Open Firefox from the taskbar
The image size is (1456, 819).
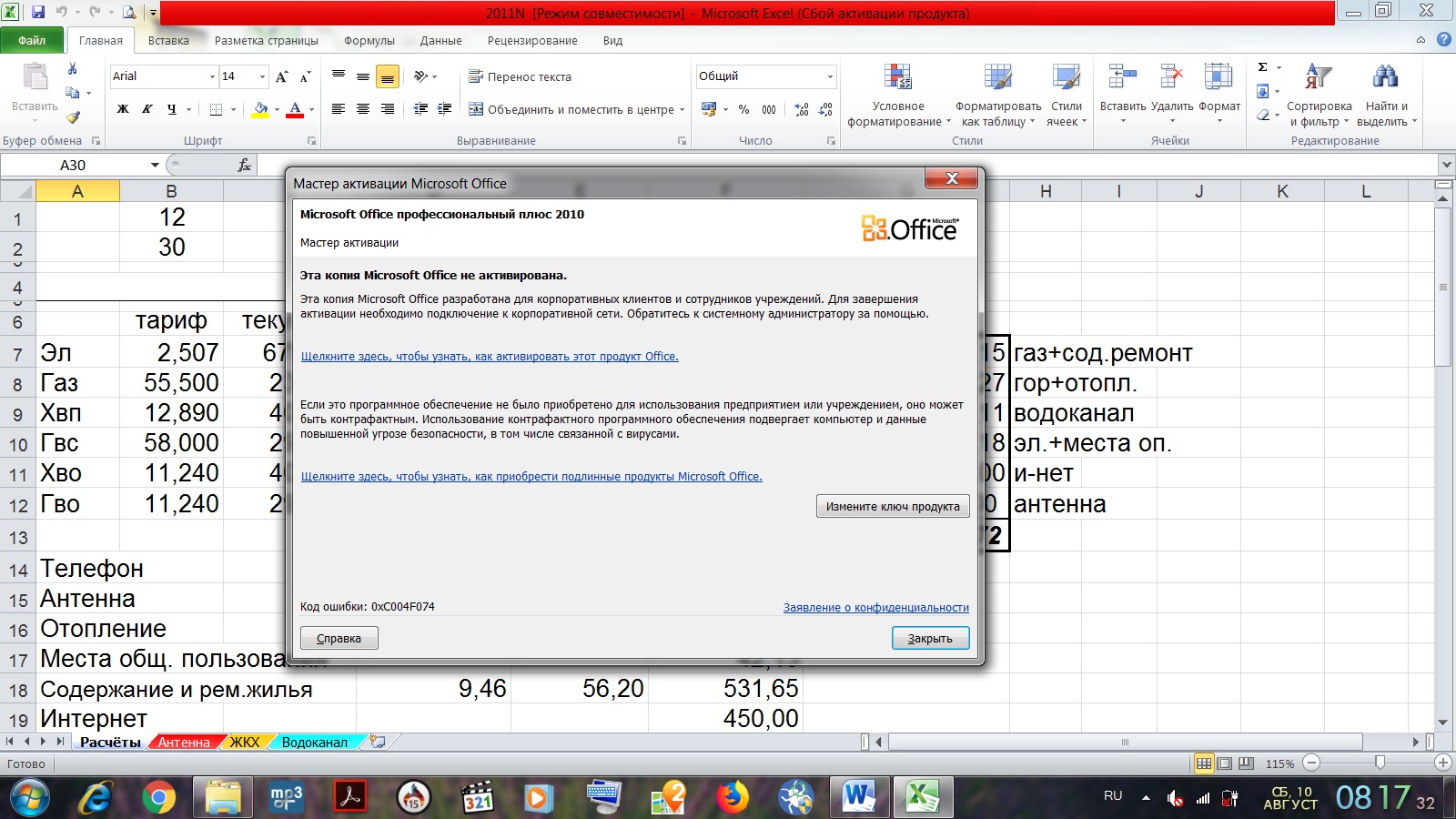732,798
